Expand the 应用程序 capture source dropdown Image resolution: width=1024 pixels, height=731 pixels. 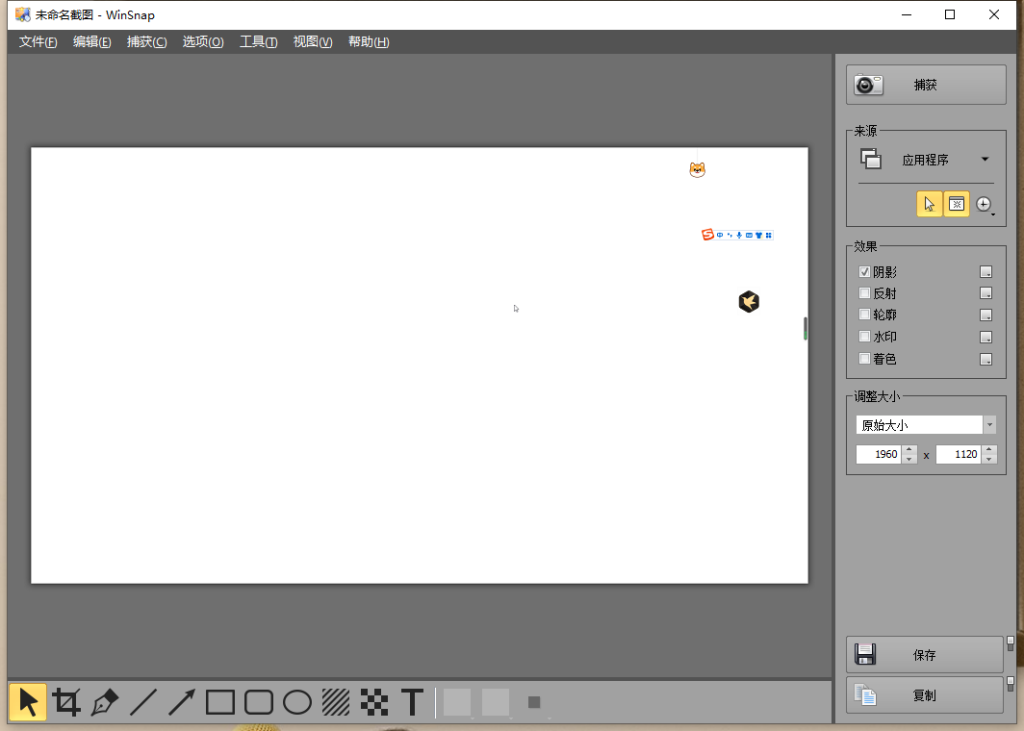click(984, 160)
